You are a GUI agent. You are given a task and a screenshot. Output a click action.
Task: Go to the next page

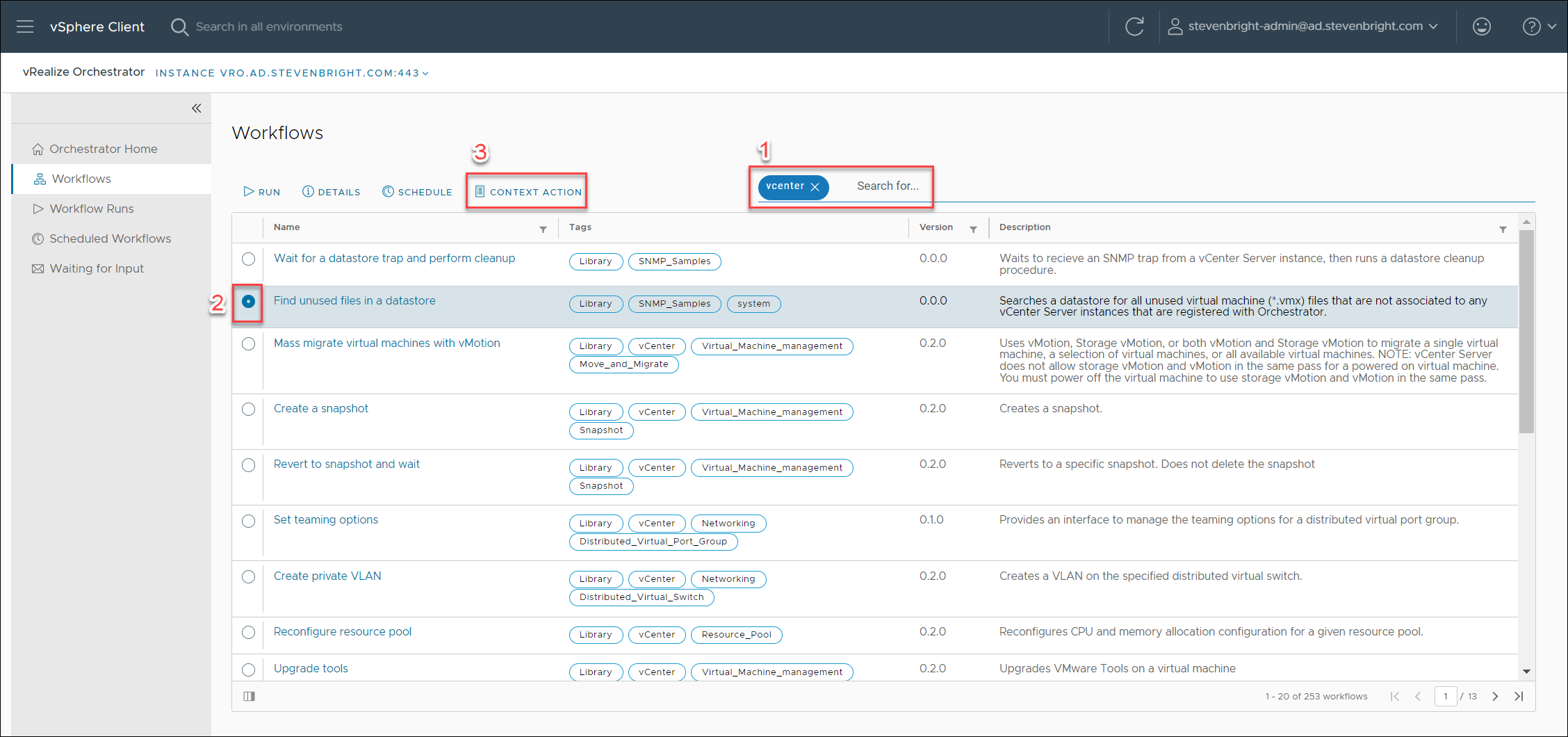click(1495, 696)
